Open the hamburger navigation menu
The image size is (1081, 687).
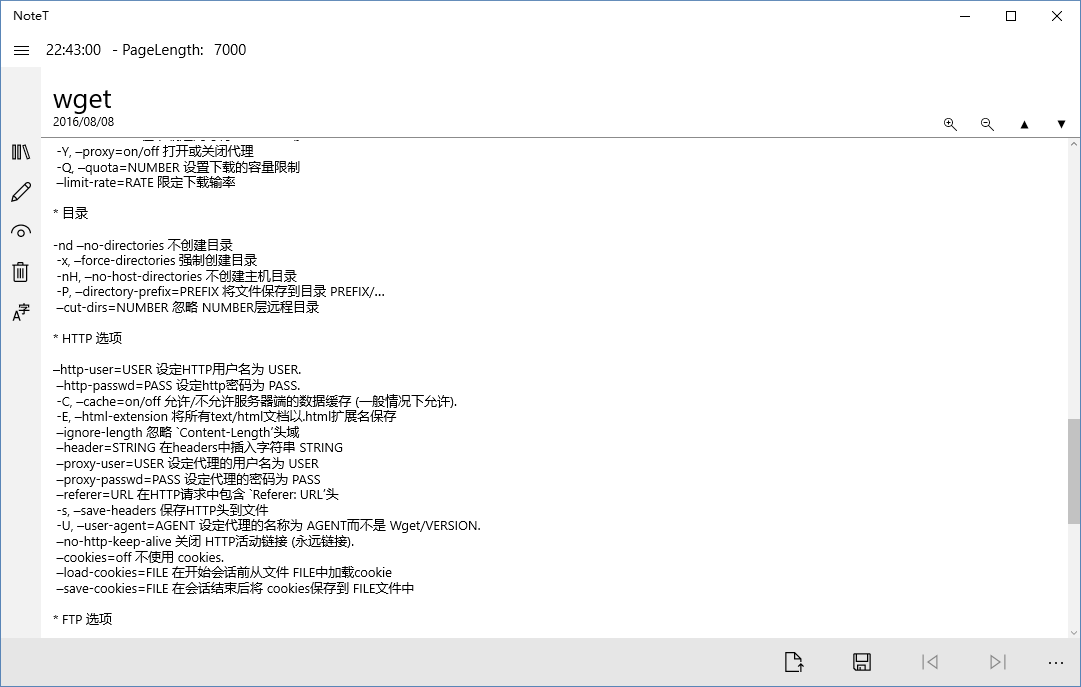click(x=21, y=50)
